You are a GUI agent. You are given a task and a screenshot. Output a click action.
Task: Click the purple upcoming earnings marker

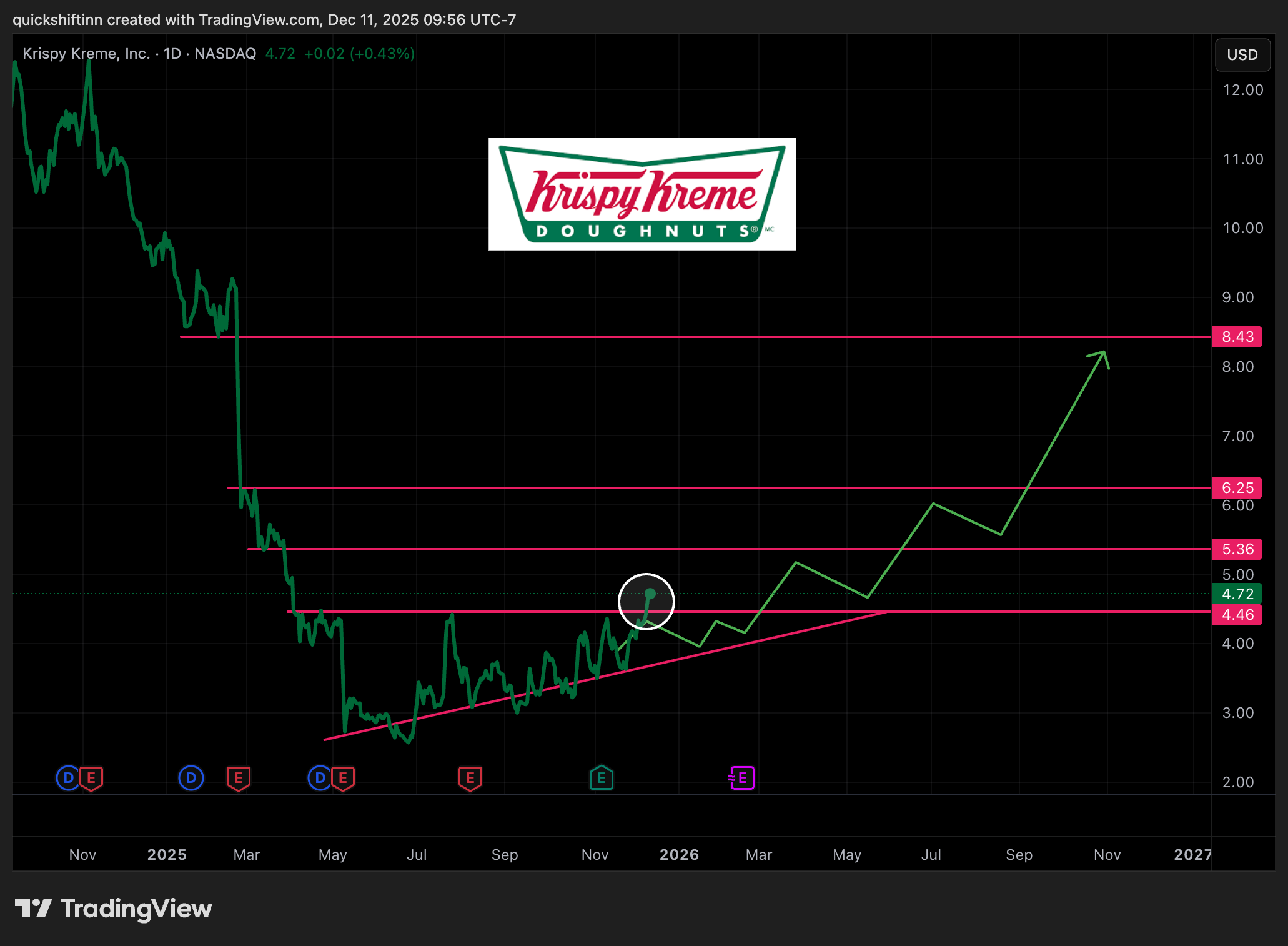tap(741, 778)
